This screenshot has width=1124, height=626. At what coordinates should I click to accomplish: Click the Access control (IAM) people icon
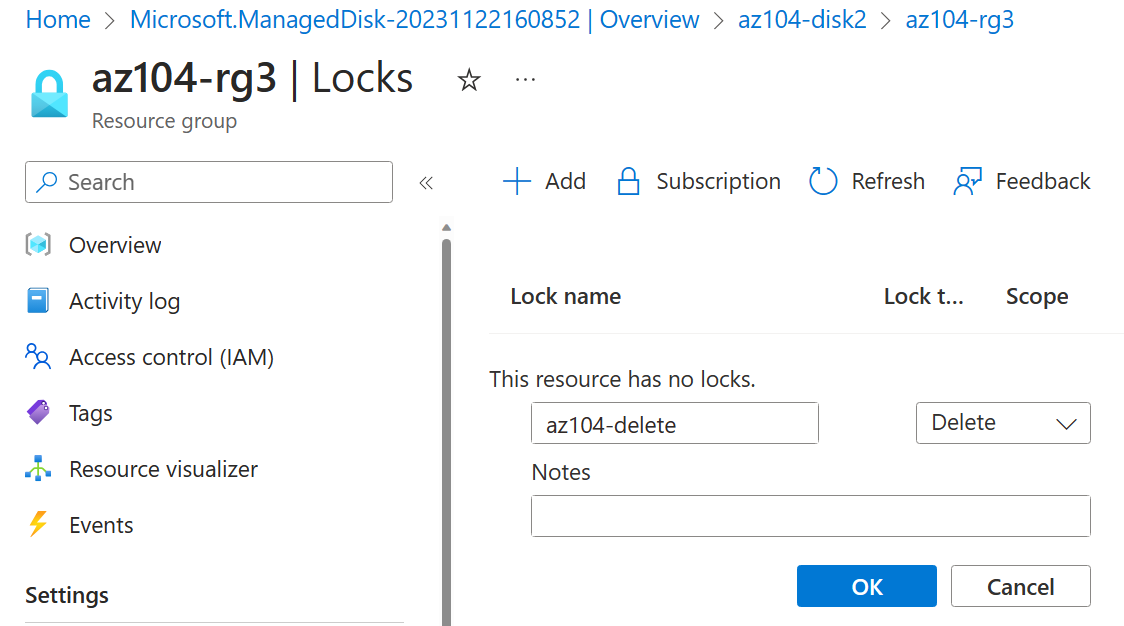coord(38,357)
